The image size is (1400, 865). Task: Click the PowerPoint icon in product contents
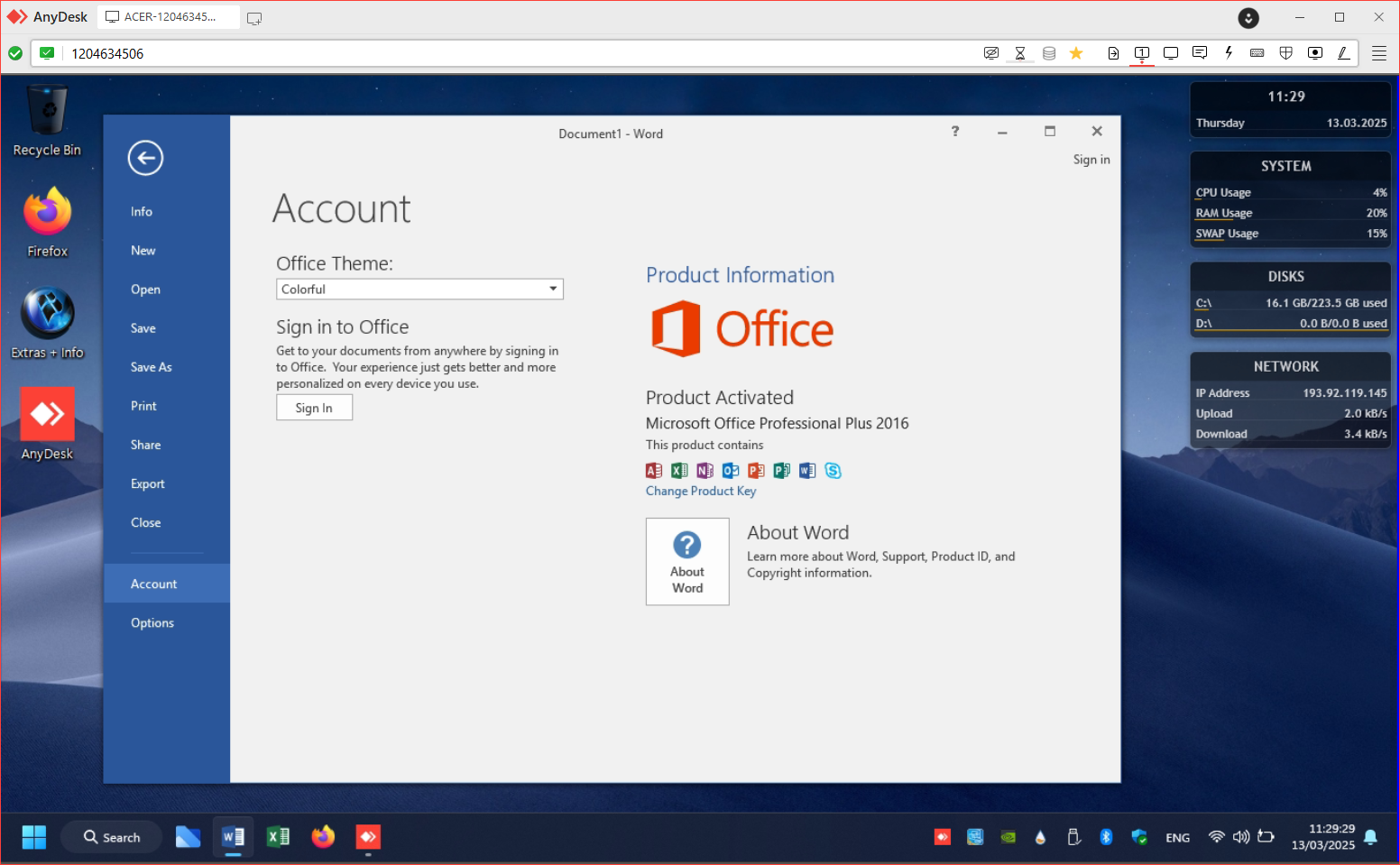coord(756,470)
